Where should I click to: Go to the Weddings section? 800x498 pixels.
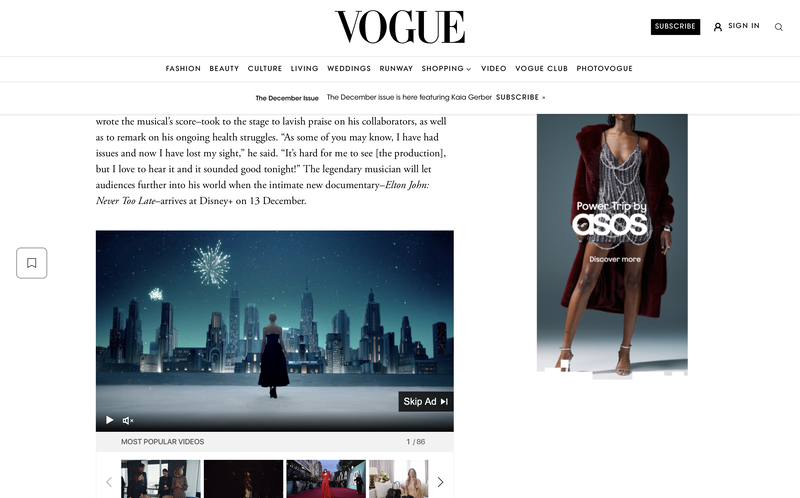click(349, 68)
